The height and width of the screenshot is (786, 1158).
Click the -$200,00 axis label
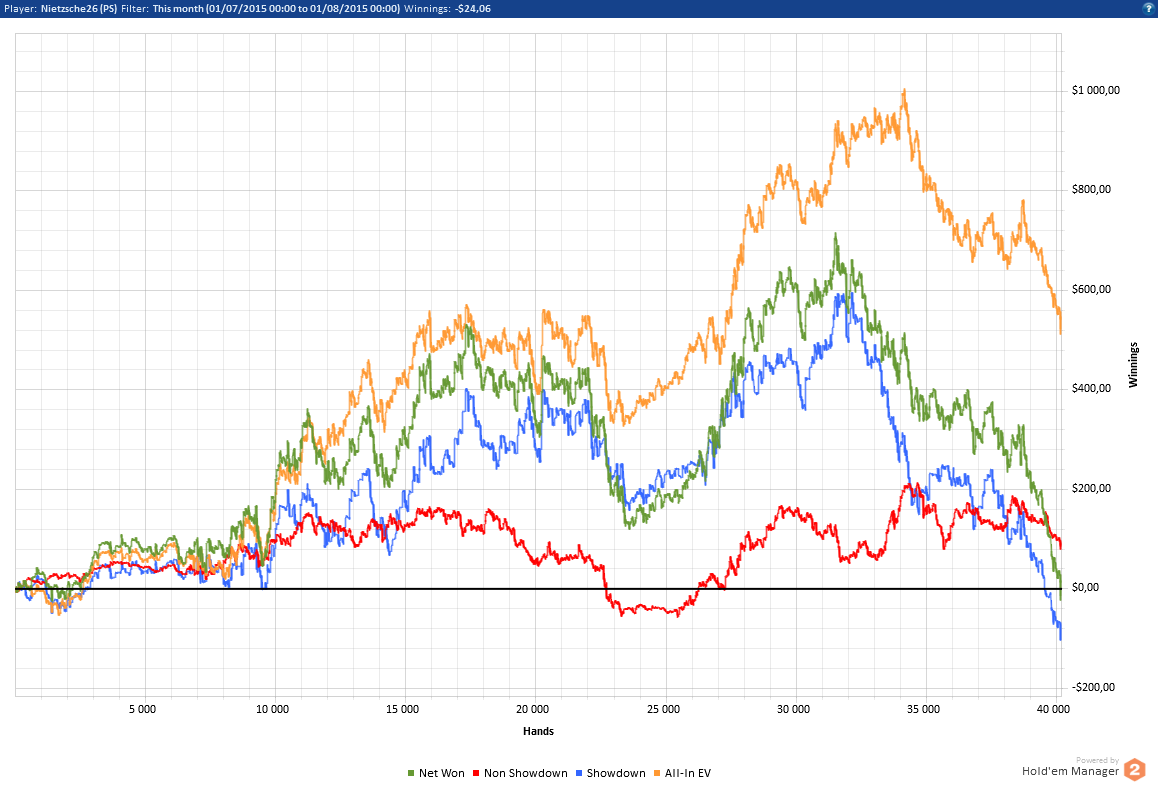(1093, 687)
